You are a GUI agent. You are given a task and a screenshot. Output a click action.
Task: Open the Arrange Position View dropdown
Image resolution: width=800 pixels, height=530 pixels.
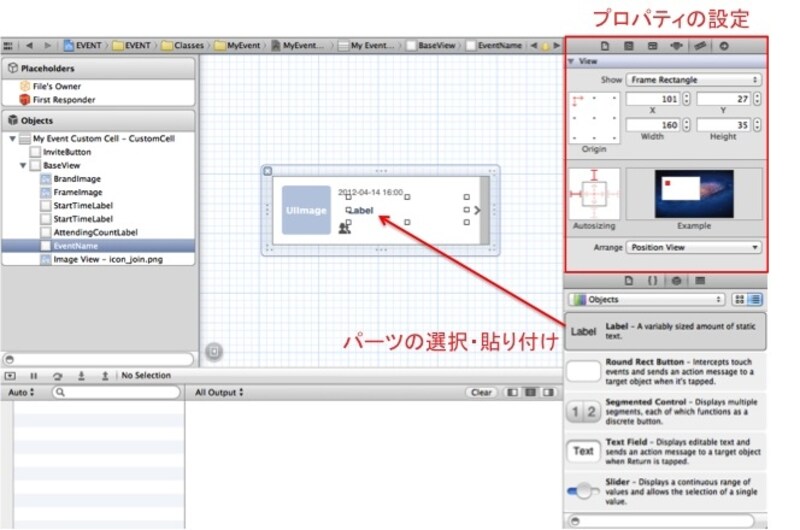tap(694, 247)
